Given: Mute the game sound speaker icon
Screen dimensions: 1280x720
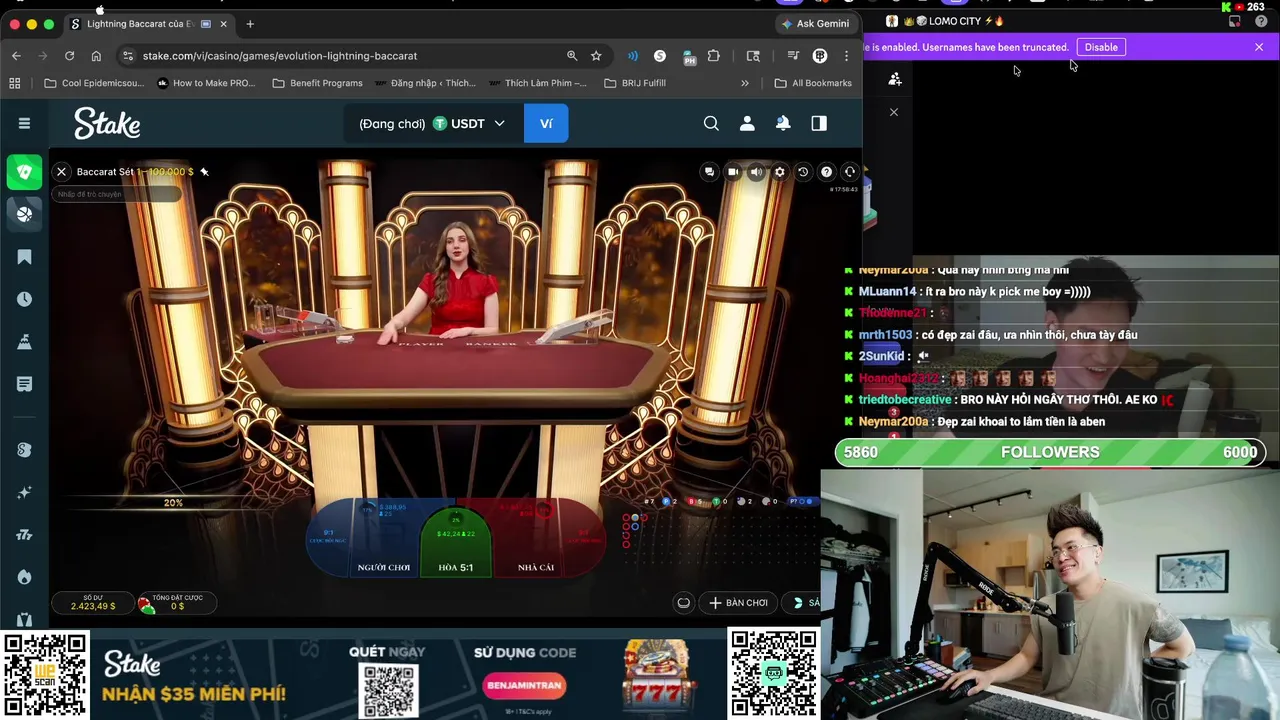Looking at the screenshot, I should click(x=756, y=172).
